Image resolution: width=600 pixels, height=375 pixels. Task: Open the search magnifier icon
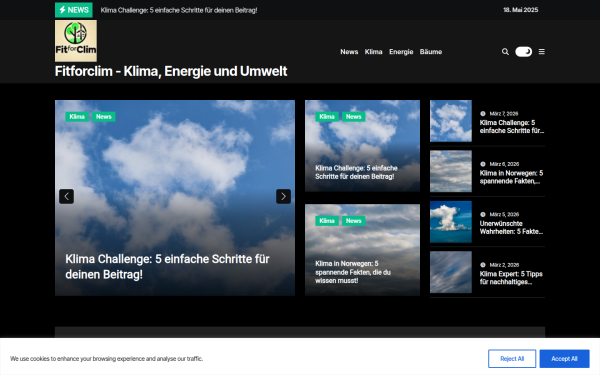click(505, 52)
